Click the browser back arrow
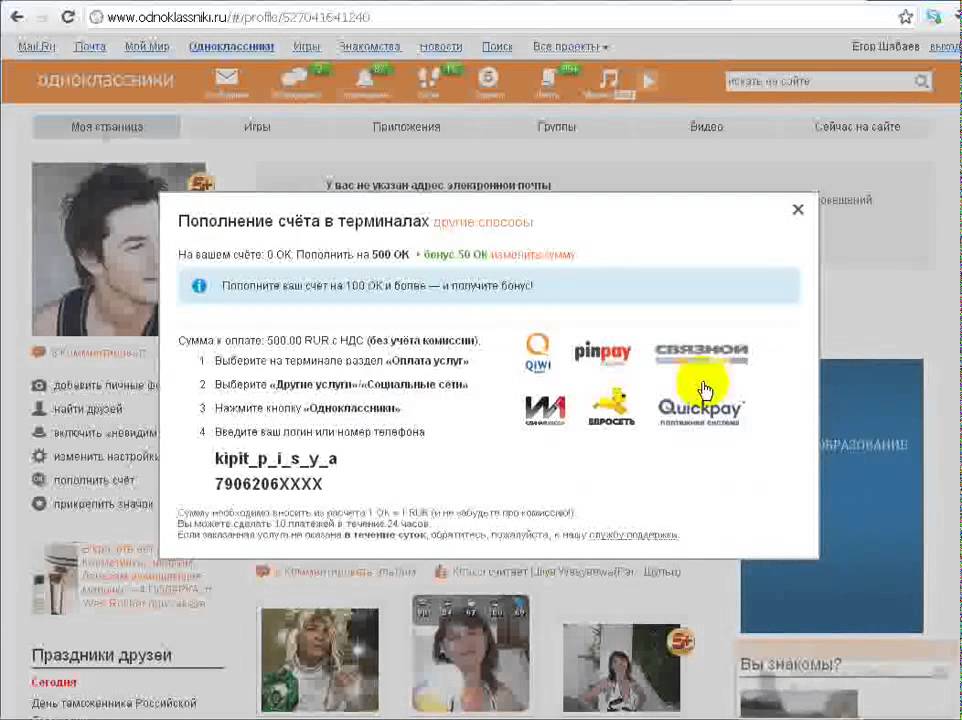The image size is (962, 720). tap(17, 17)
